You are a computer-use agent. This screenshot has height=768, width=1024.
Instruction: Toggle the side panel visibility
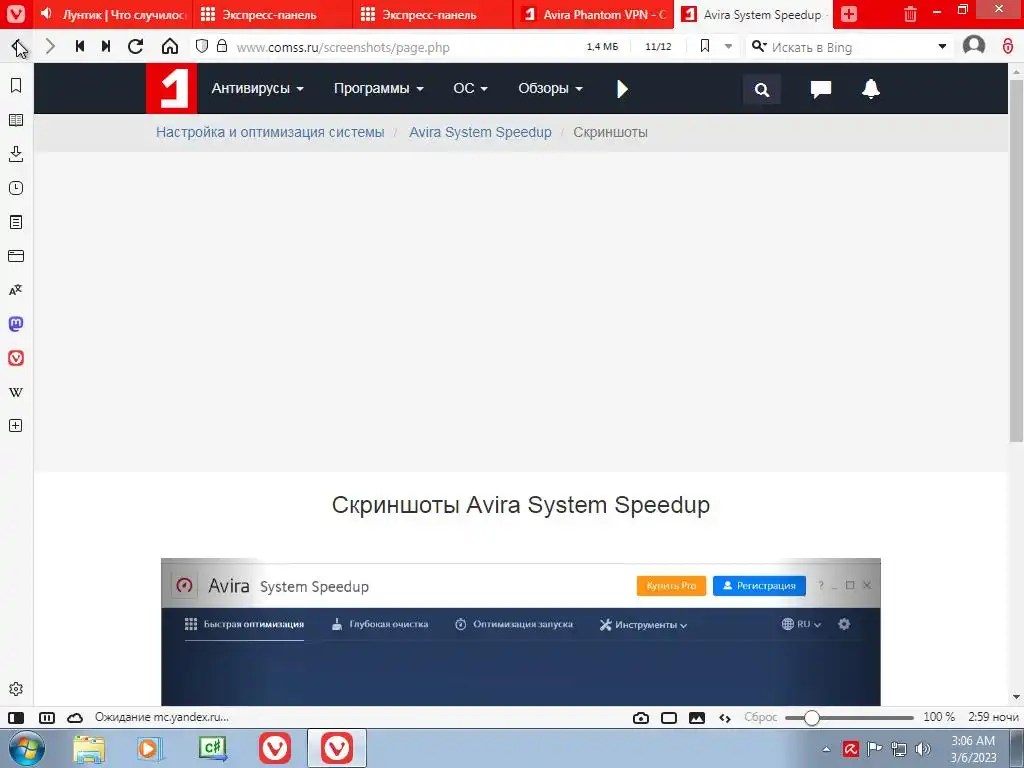pyautogui.click(x=16, y=718)
